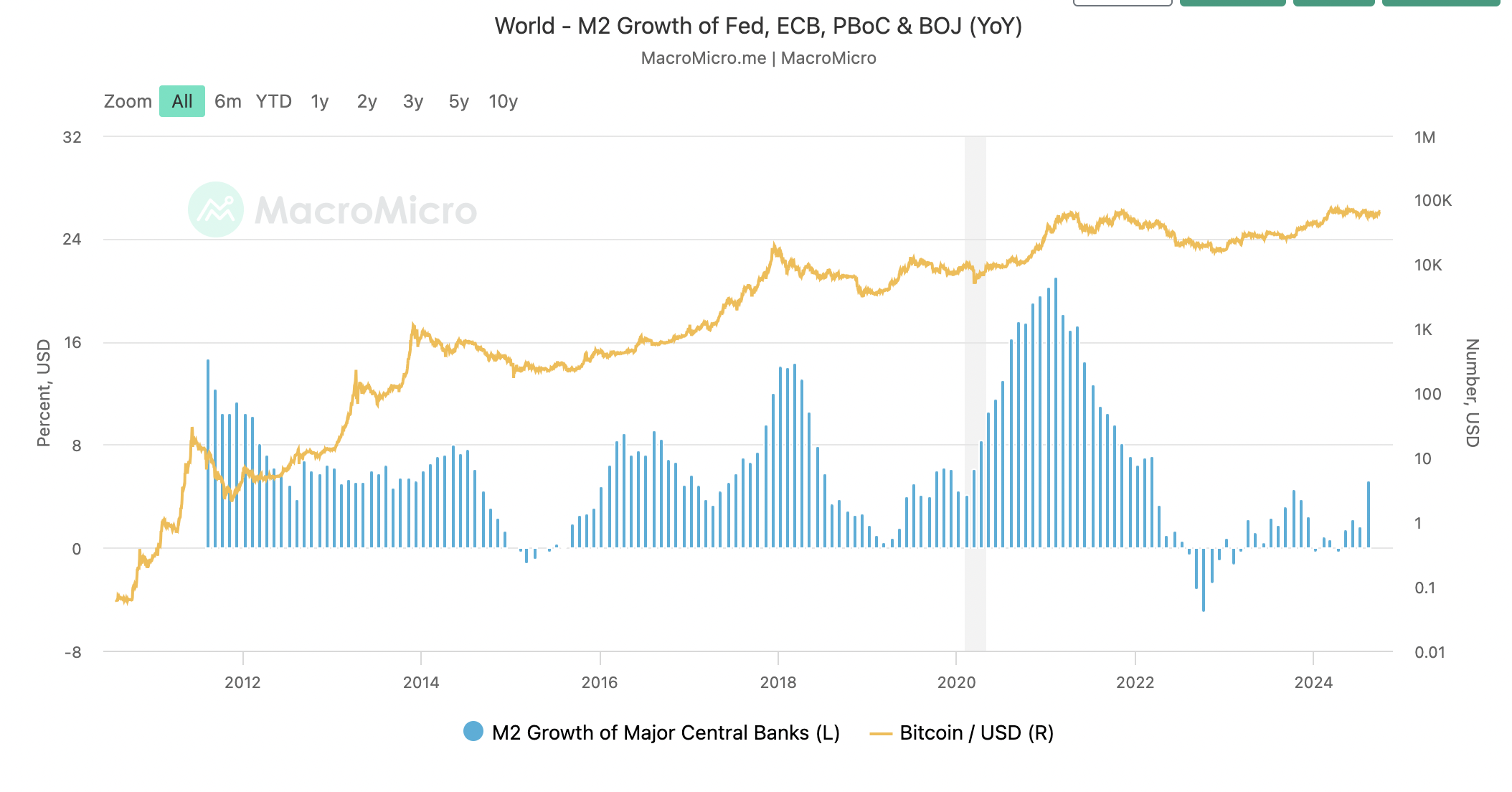Select the All zoom range
The width and height of the screenshot is (1512, 792).
182,101
